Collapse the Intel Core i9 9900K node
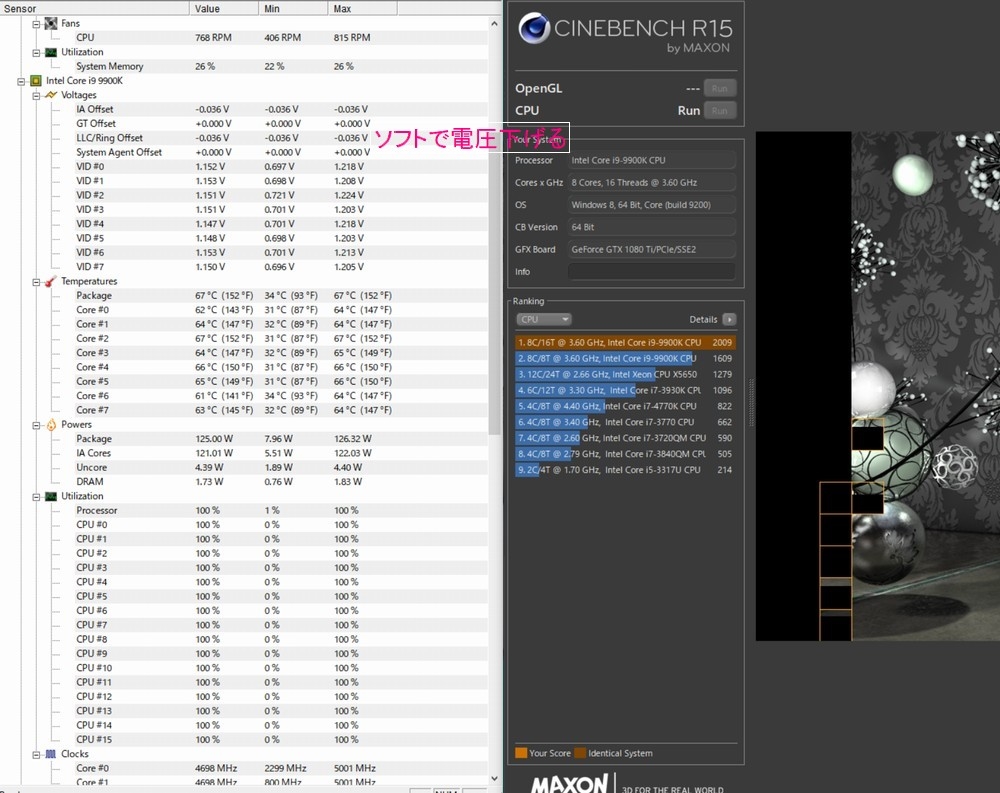Image resolution: width=1000 pixels, height=793 pixels. 21,81
